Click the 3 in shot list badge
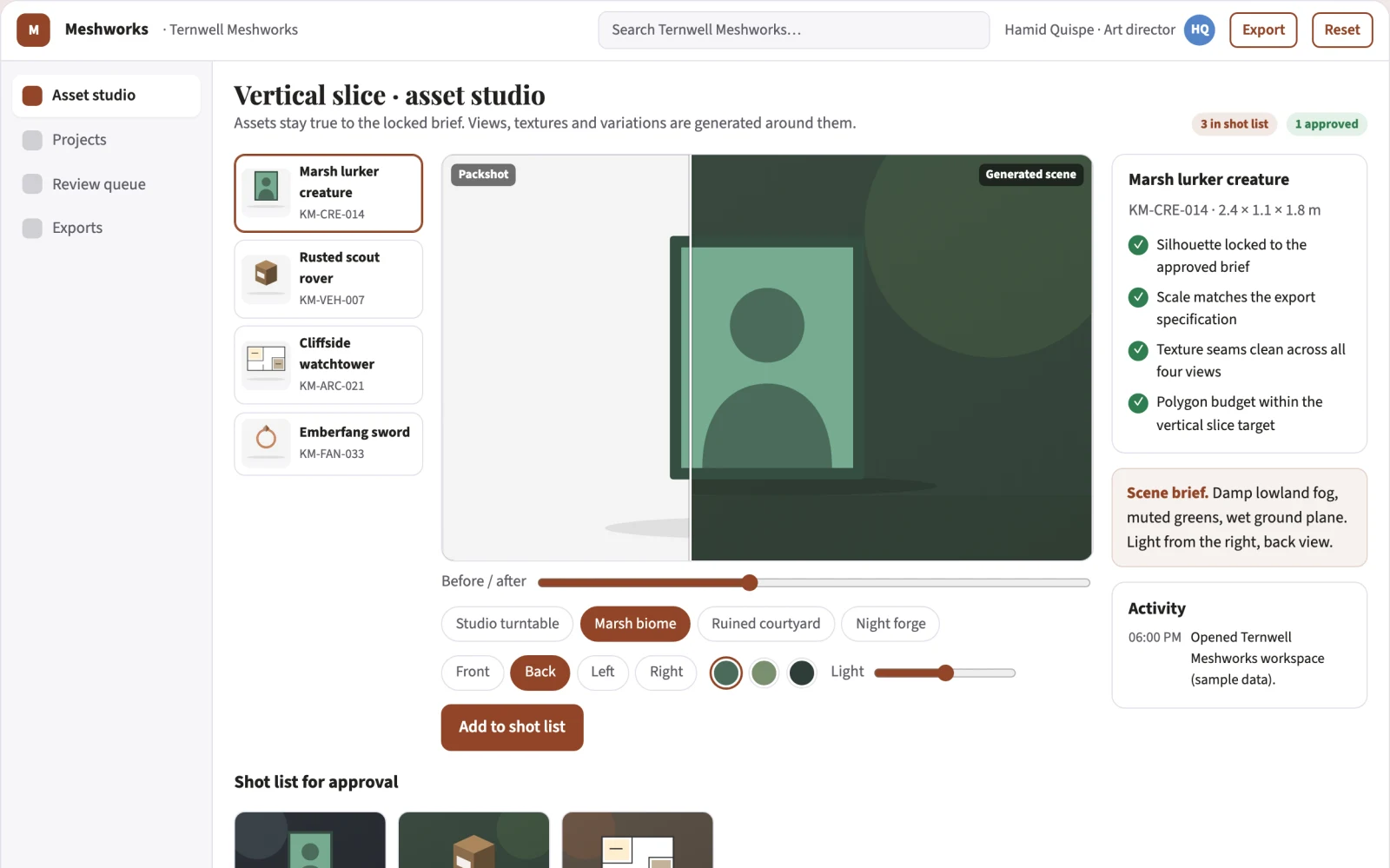 [x=1234, y=124]
